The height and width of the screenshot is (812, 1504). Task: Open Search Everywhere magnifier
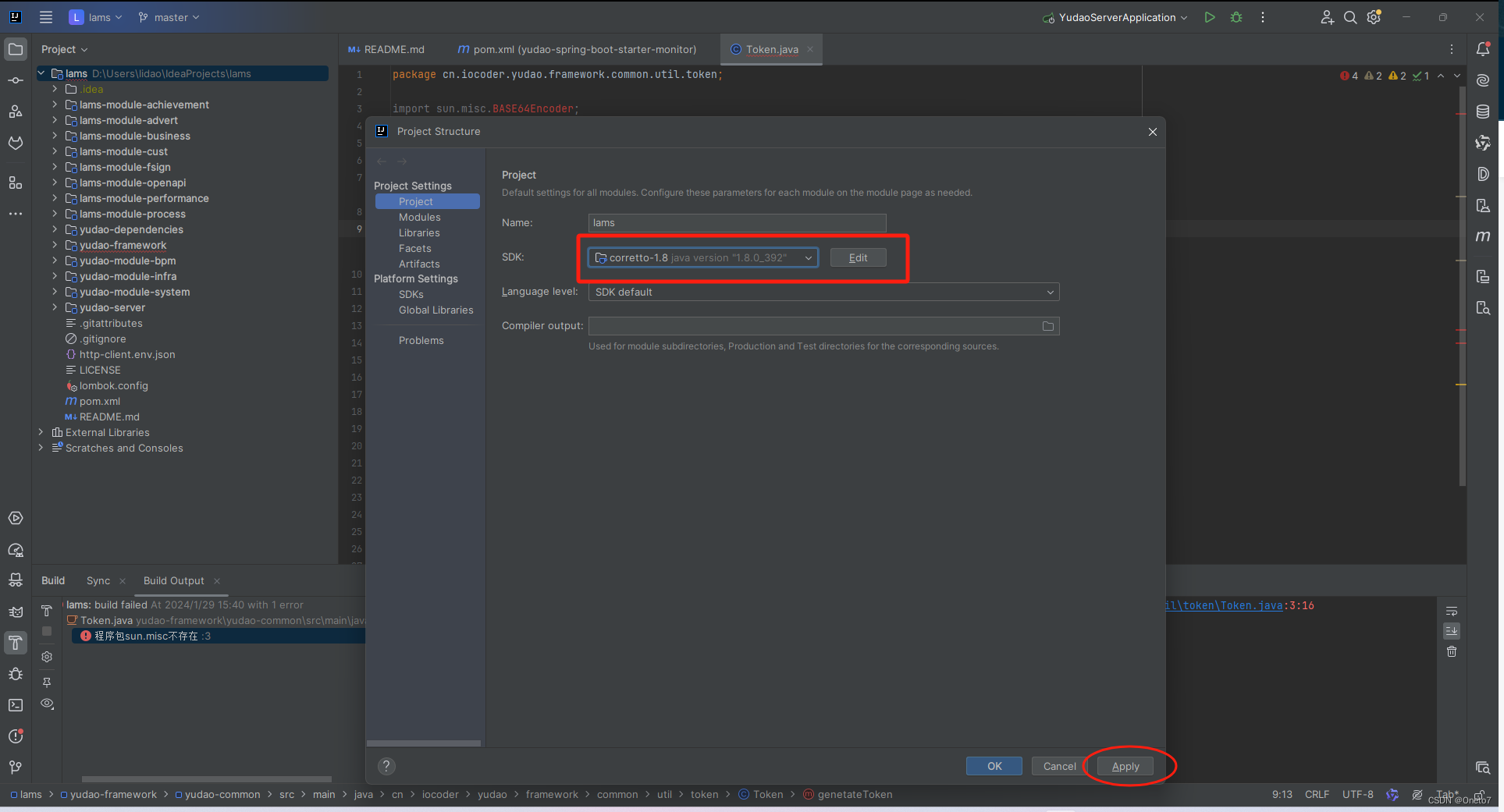point(1350,17)
